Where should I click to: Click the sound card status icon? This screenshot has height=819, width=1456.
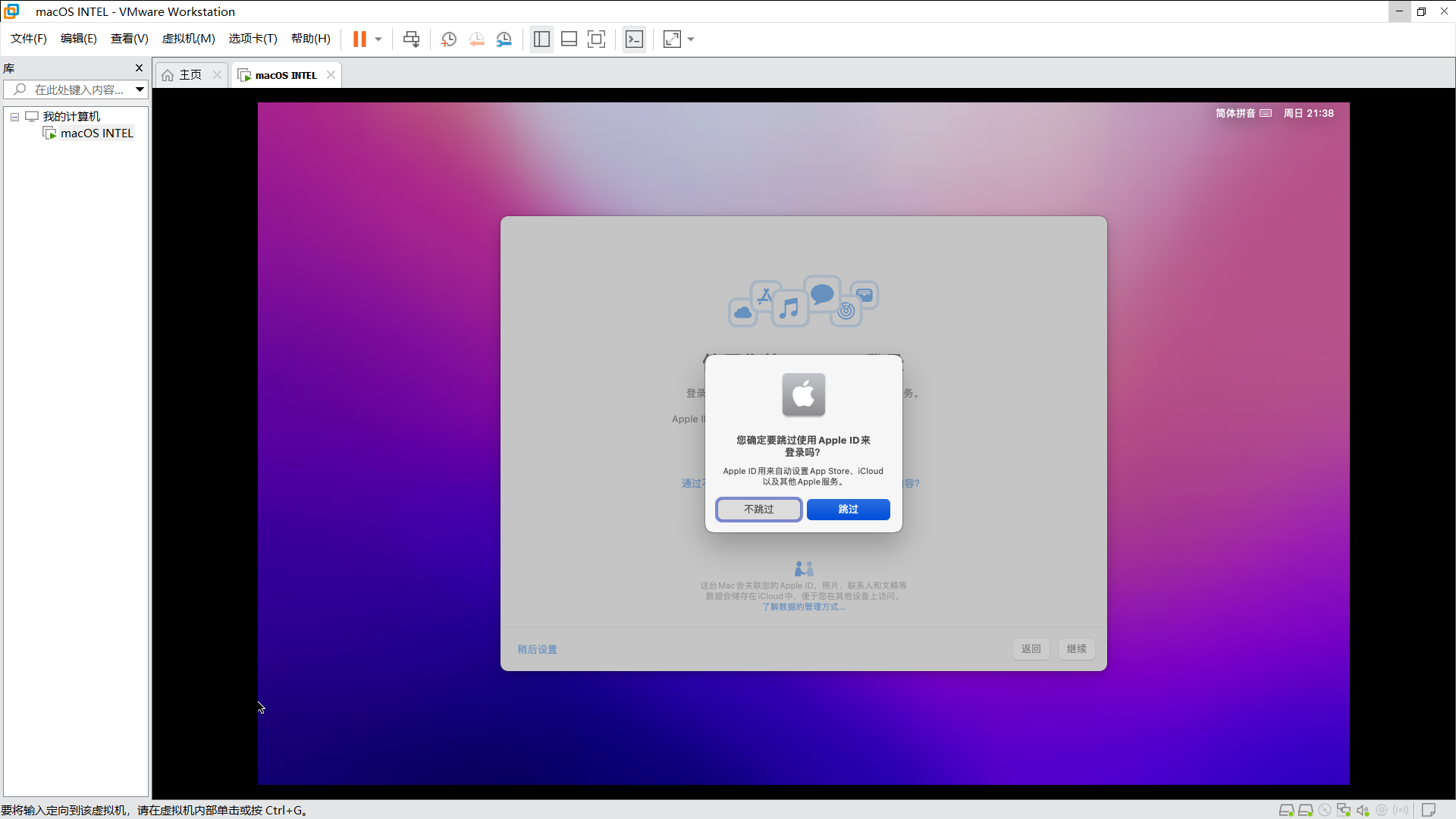tap(1363, 810)
